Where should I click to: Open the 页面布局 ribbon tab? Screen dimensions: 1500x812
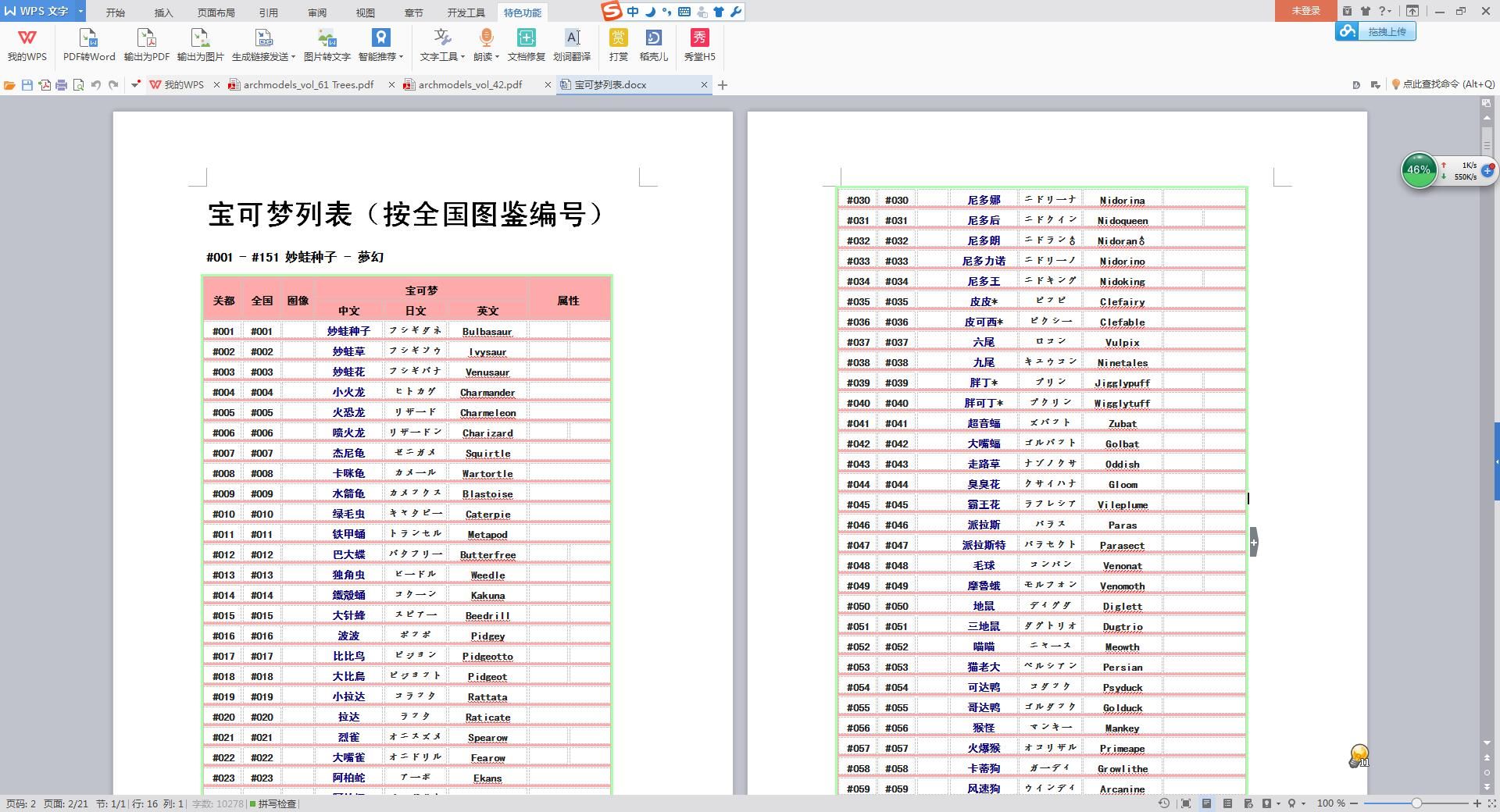[216, 12]
